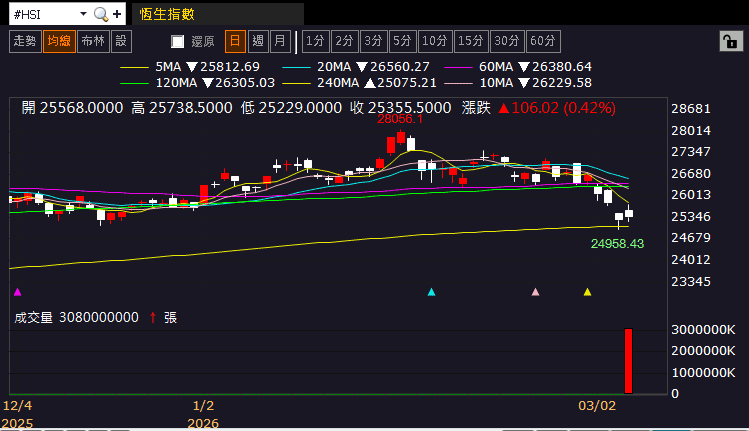Click the 60MA value 26380.64
Screen dimensions: 749x431
coord(562,67)
